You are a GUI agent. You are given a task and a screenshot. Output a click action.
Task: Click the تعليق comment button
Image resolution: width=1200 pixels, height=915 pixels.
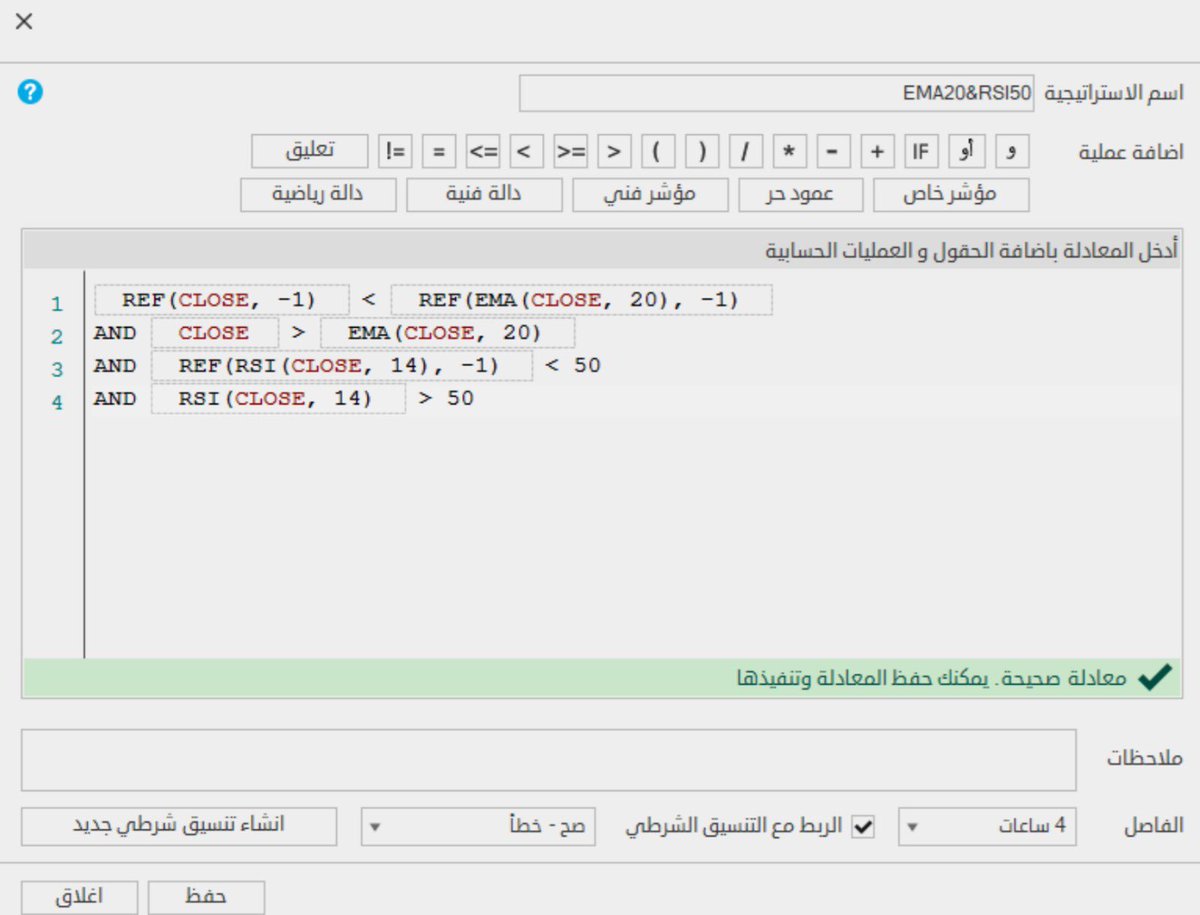pos(311,152)
